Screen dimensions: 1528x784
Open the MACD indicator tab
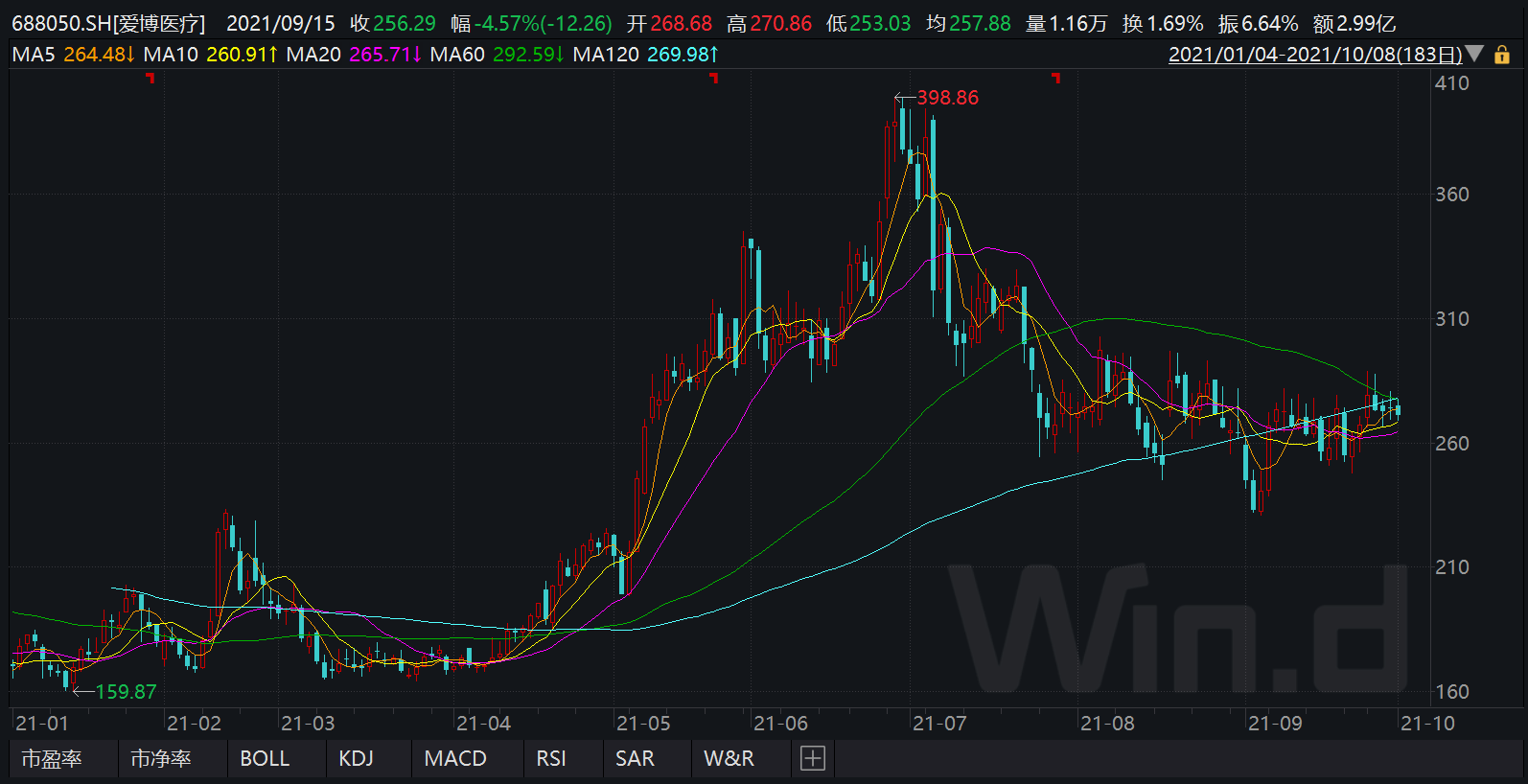455,758
